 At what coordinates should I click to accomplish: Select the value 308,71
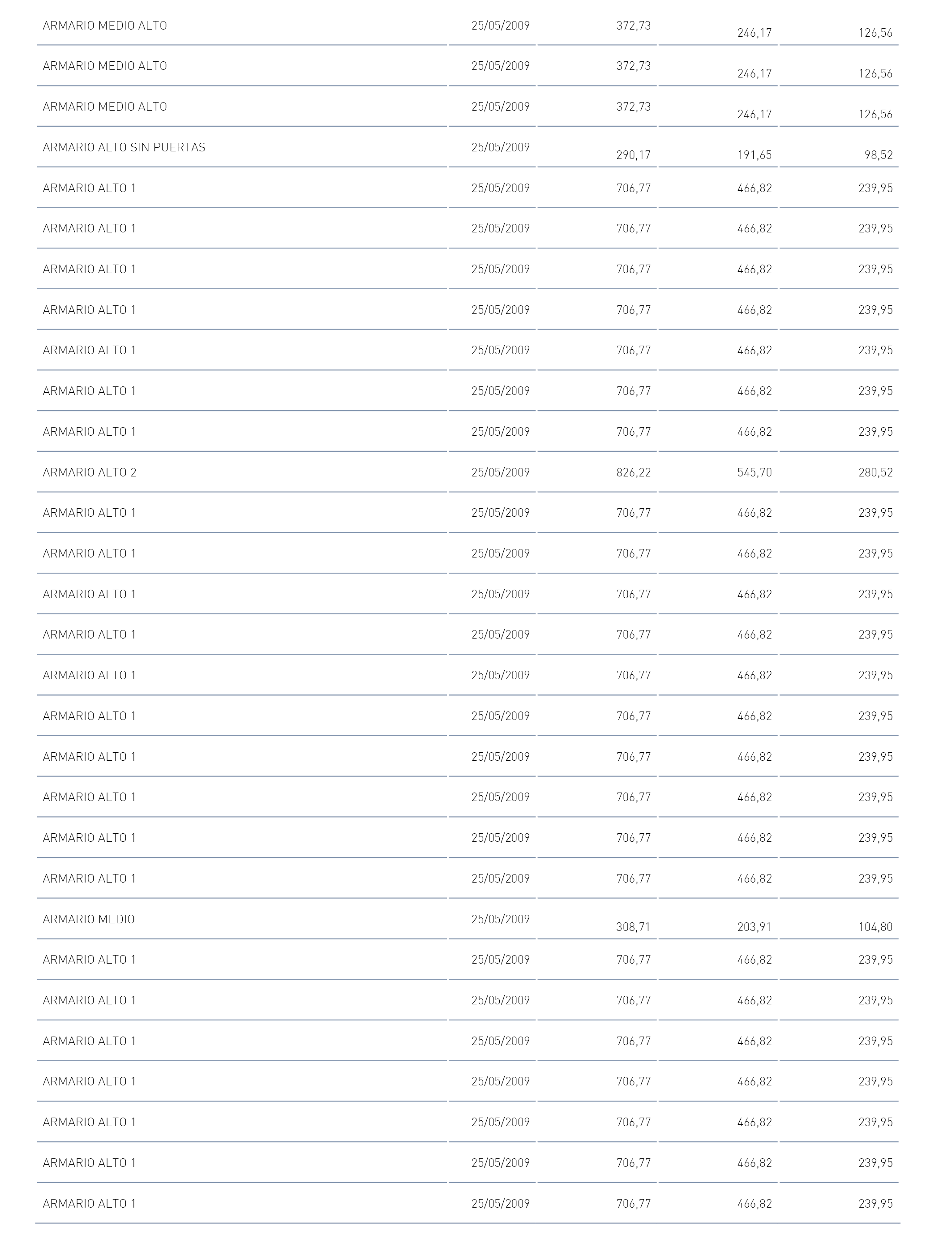click(x=634, y=927)
